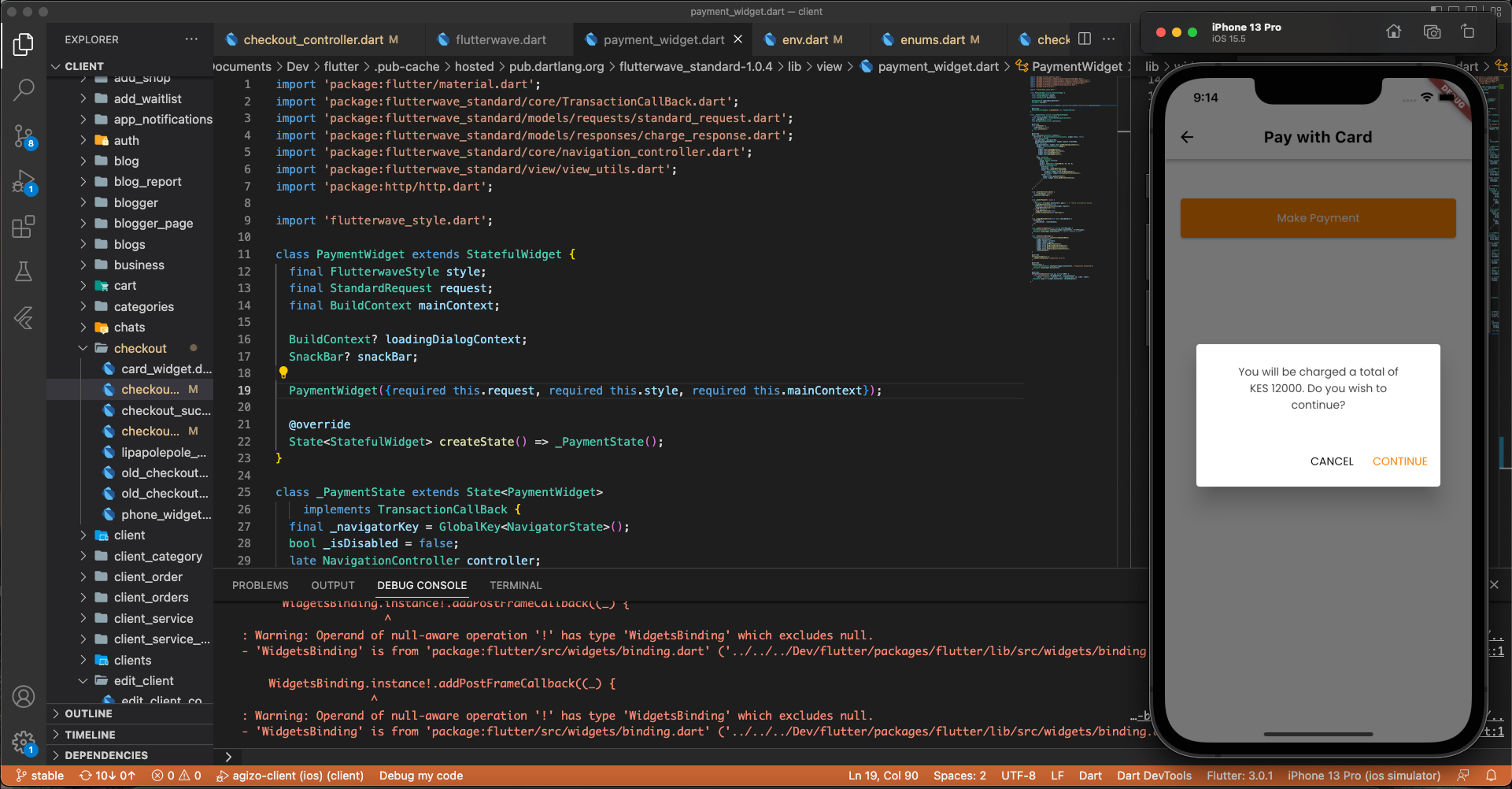This screenshot has height=789, width=1512.
Task: Open the Testing view with the beaker icon
Action: click(x=24, y=272)
